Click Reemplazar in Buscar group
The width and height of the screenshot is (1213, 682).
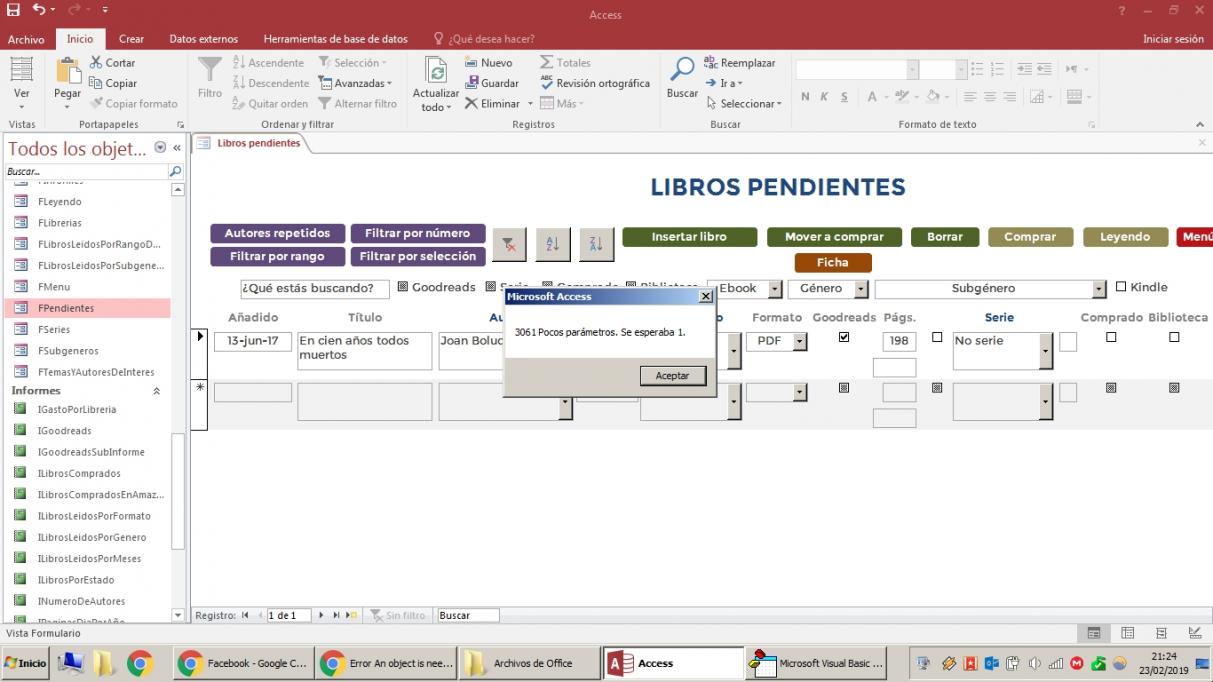click(x=739, y=62)
